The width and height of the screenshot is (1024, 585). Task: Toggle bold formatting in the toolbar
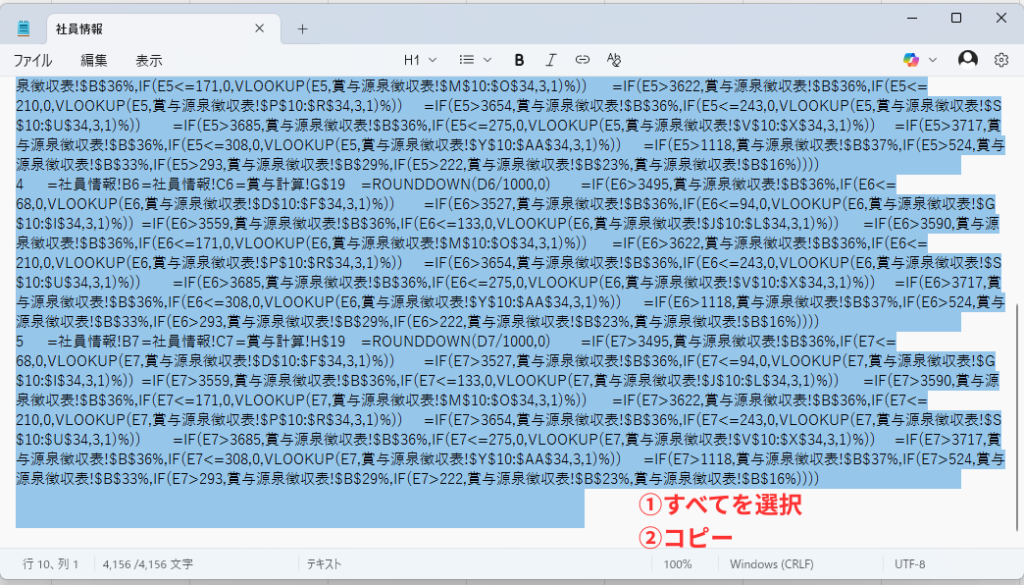tap(519, 60)
